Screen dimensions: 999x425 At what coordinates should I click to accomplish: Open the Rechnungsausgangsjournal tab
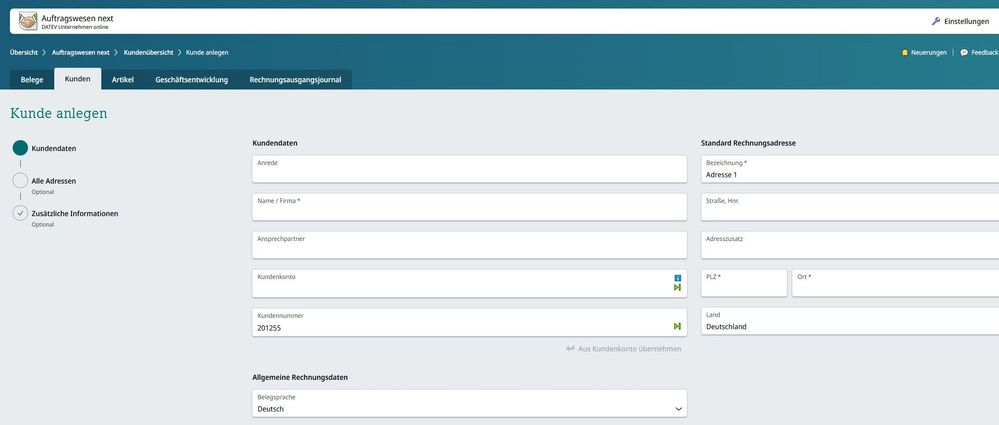(295, 79)
